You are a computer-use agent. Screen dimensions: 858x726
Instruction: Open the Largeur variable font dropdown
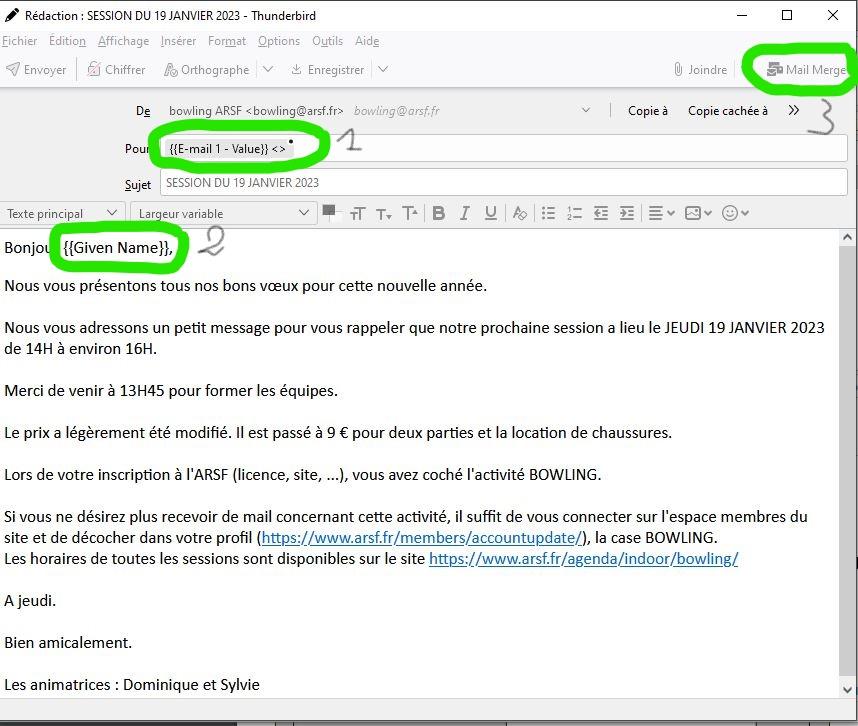[x=224, y=213]
